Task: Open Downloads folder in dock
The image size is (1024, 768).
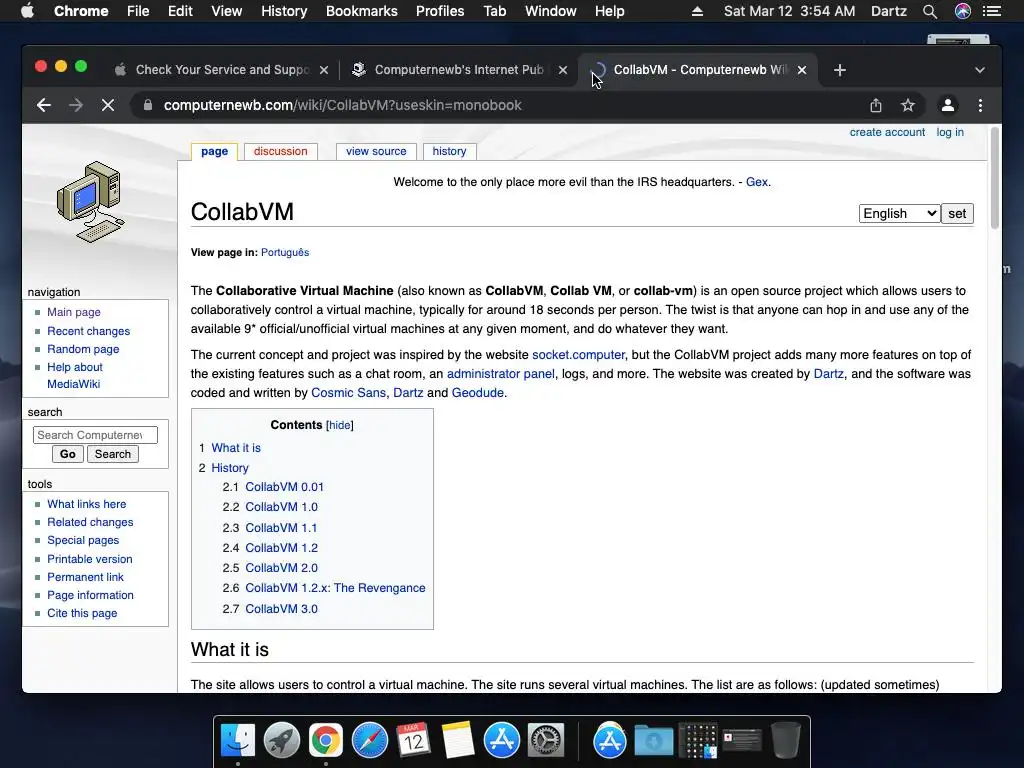Action: point(654,741)
